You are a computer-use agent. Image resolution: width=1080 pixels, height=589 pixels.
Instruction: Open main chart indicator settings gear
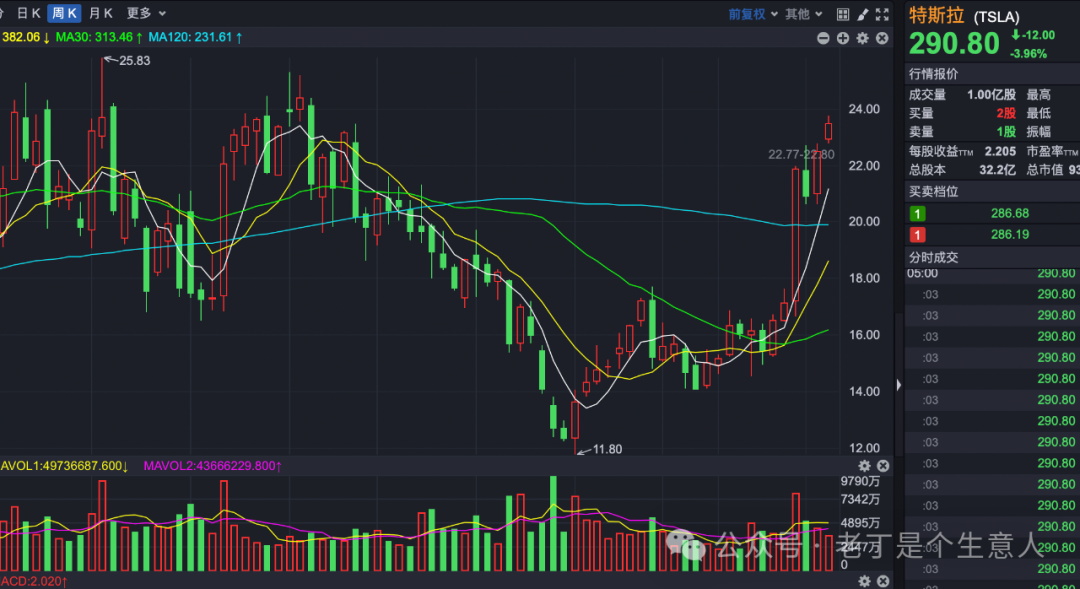coord(862,38)
